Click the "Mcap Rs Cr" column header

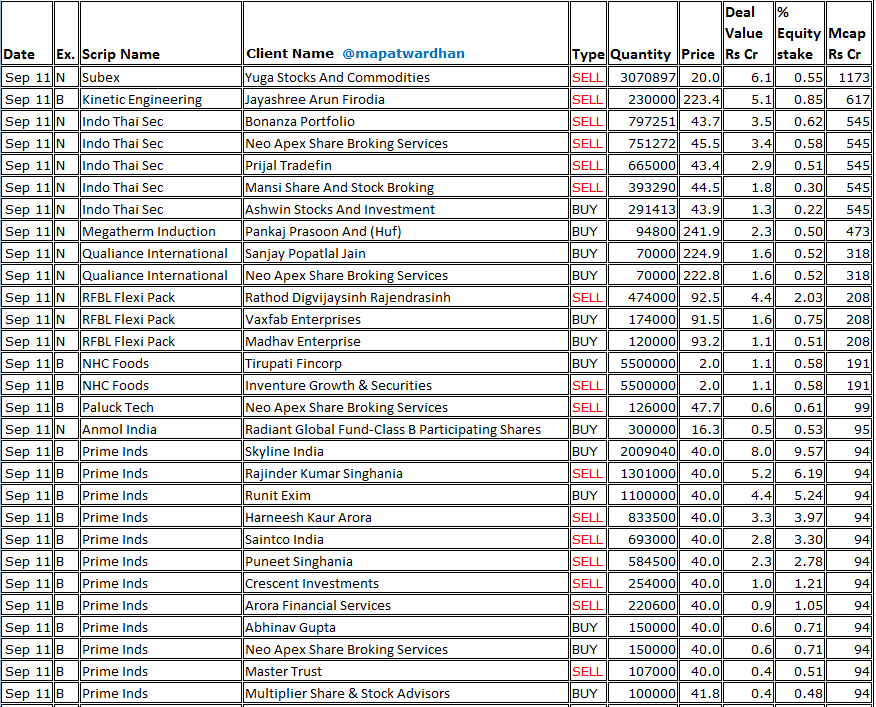848,33
